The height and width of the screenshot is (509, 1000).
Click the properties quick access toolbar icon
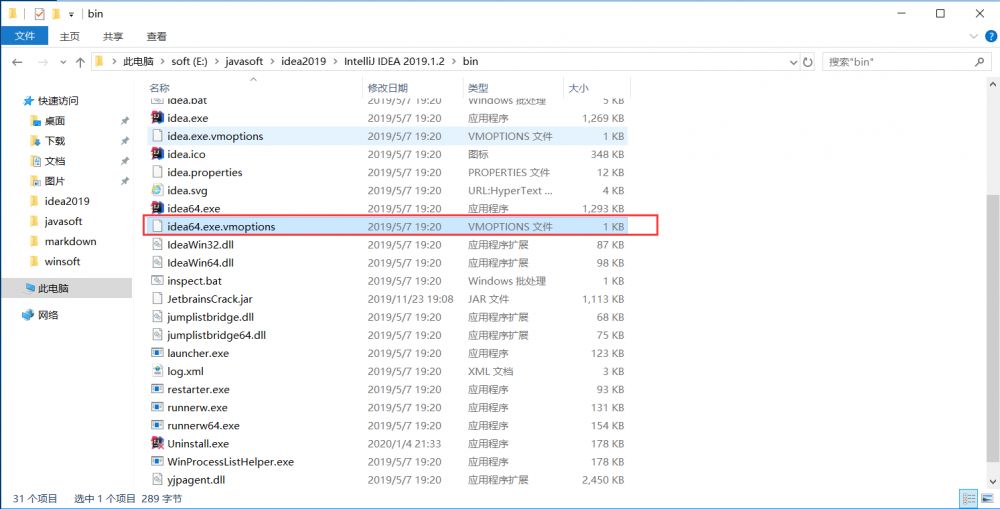[40, 13]
